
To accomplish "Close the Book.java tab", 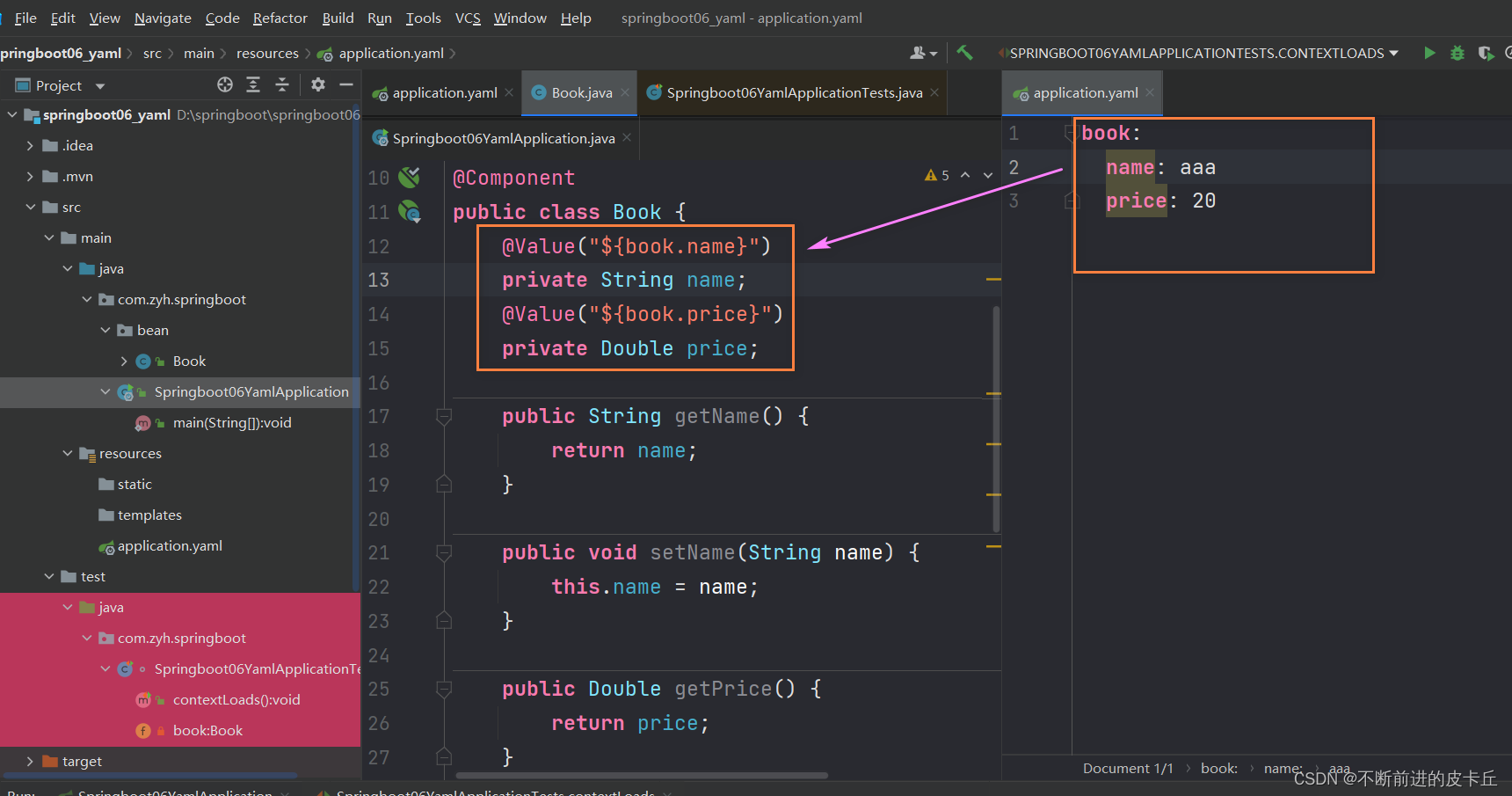I will [x=625, y=92].
